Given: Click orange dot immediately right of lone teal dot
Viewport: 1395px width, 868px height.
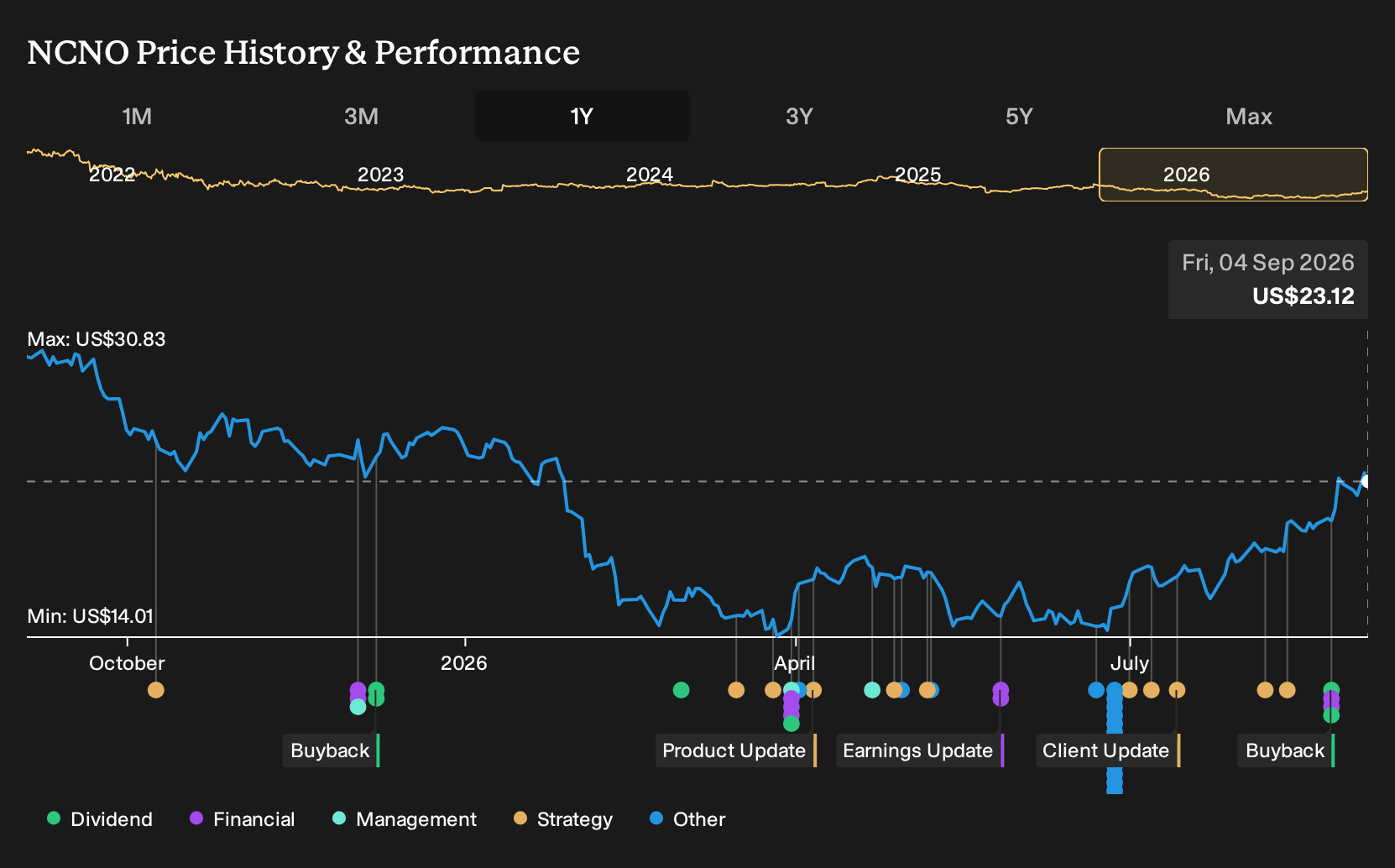Looking at the screenshot, I should click(894, 690).
